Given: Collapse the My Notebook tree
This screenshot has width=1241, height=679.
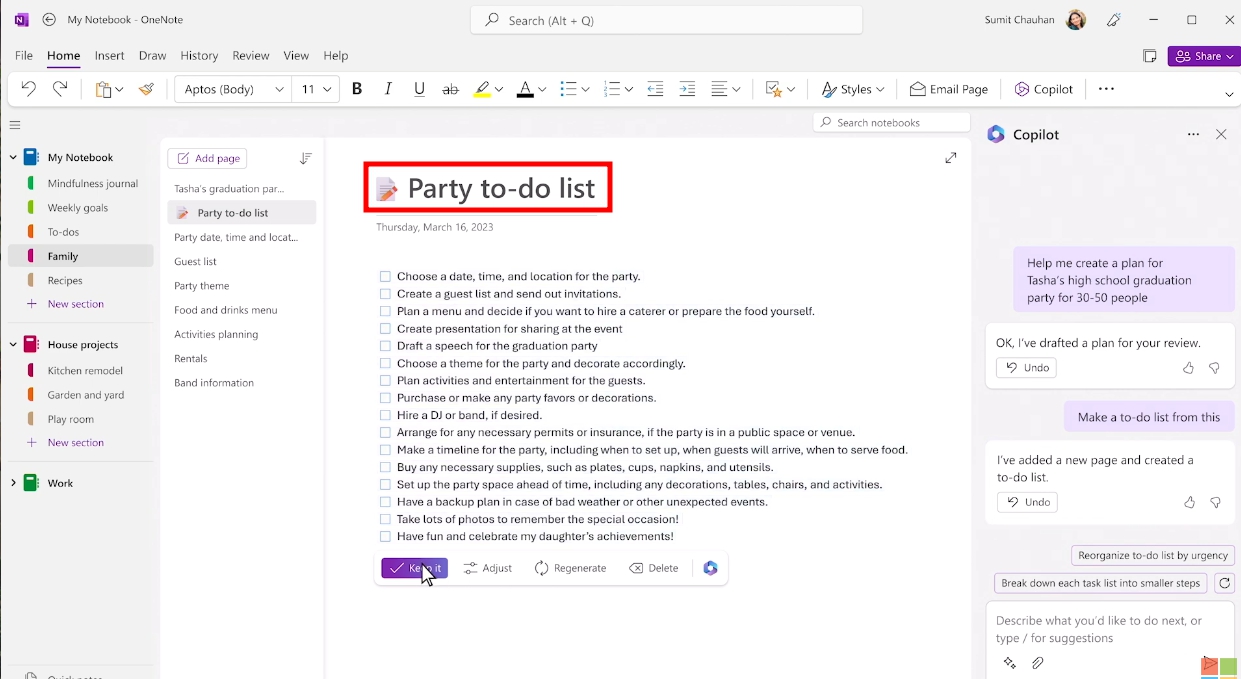Looking at the screenshot, I should (x=14, y=157).
